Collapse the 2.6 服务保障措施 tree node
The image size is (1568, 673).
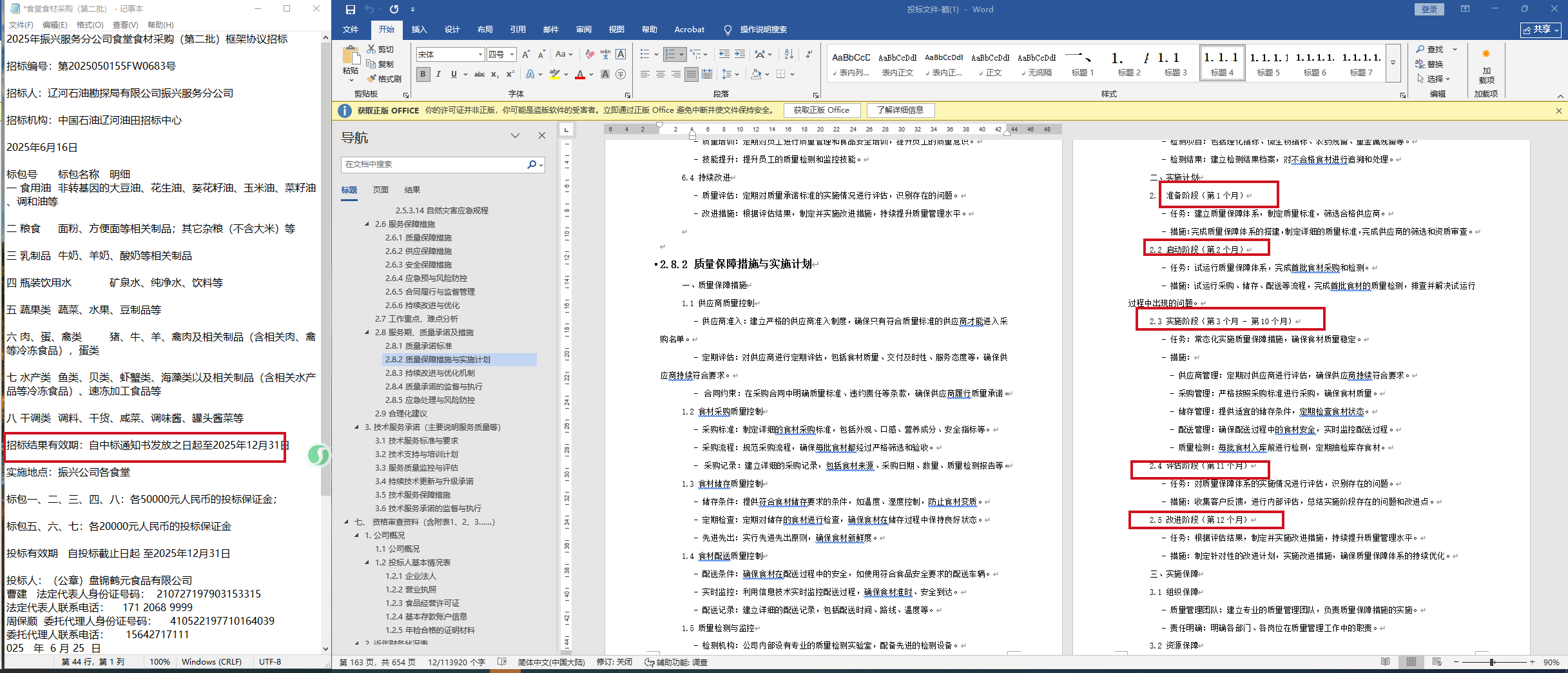[x=367, y=224]
